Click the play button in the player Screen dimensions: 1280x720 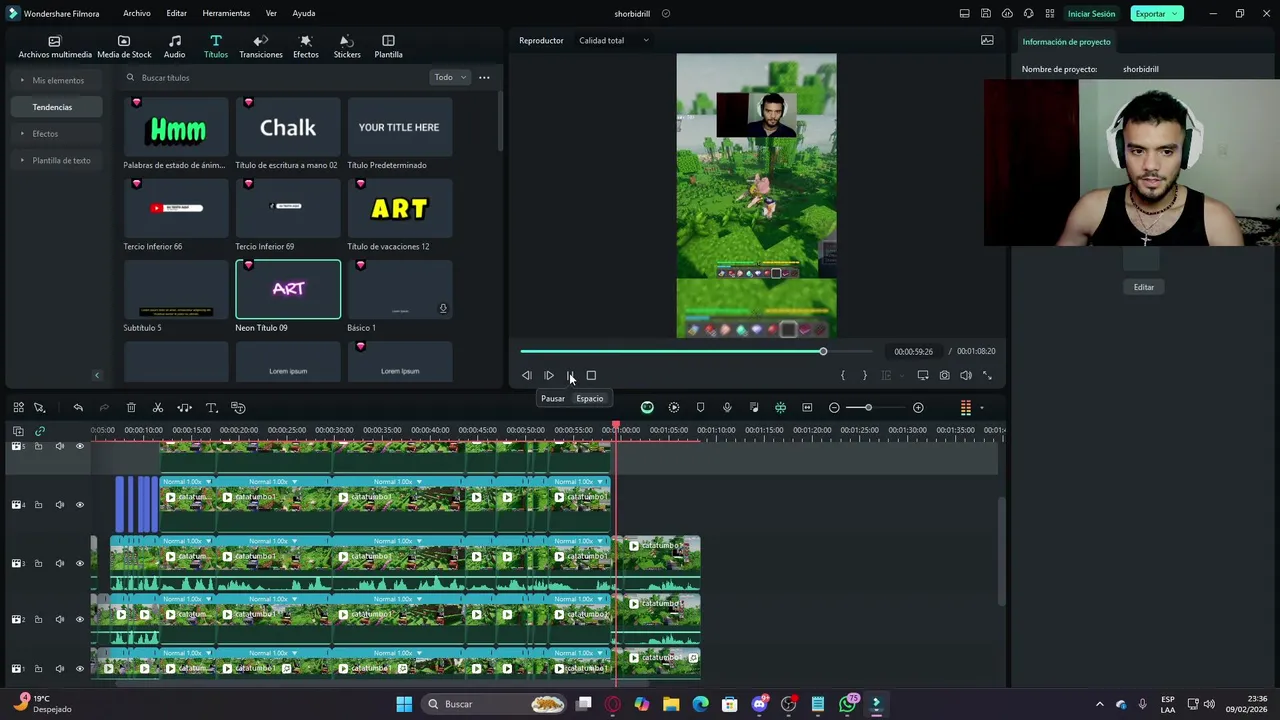pyautogui.click(x=549, y=376)
